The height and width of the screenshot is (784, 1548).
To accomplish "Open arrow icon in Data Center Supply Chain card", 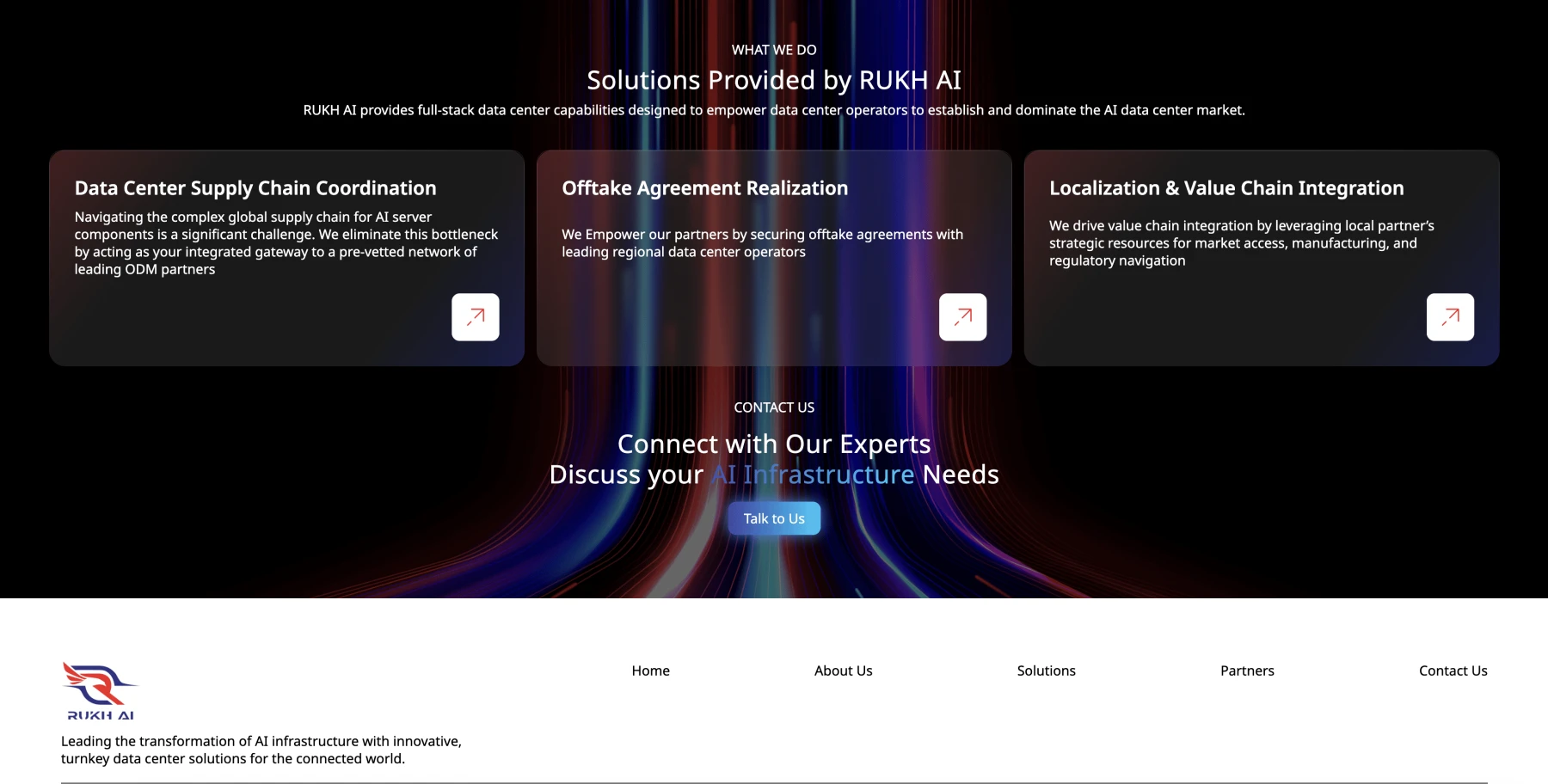I will tap(475, 317).
